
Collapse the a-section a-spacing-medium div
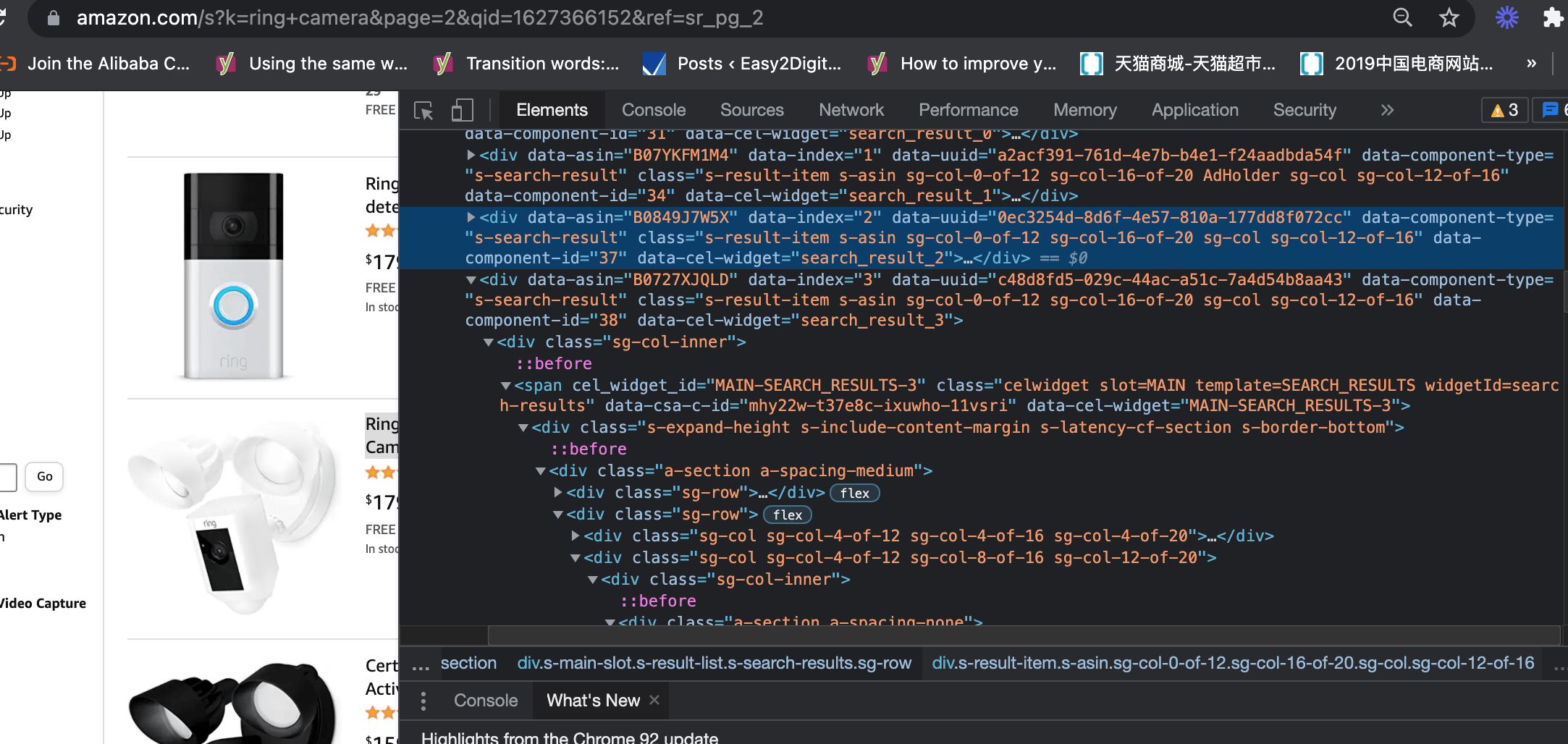(x=541, y=471)
